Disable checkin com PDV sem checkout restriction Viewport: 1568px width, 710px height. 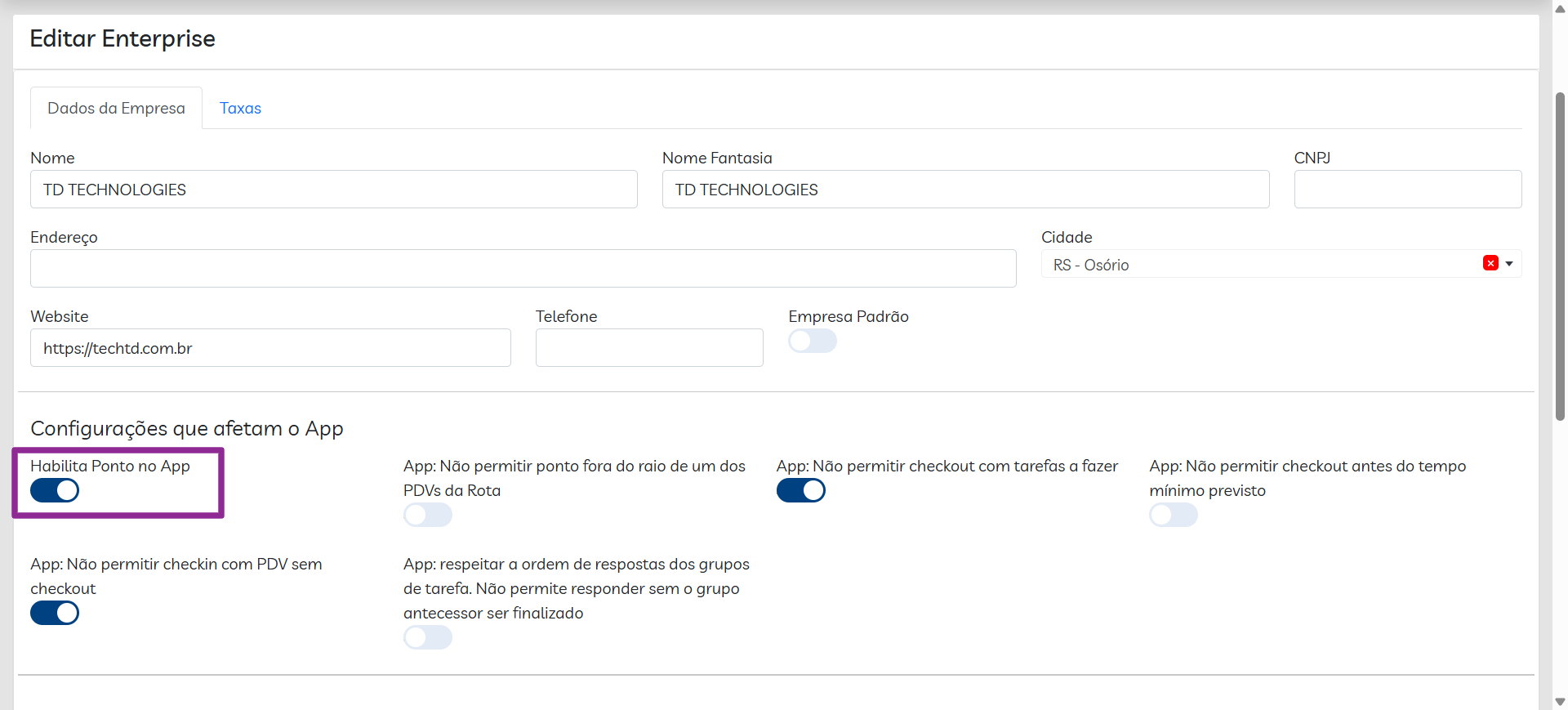click(55, 613)
